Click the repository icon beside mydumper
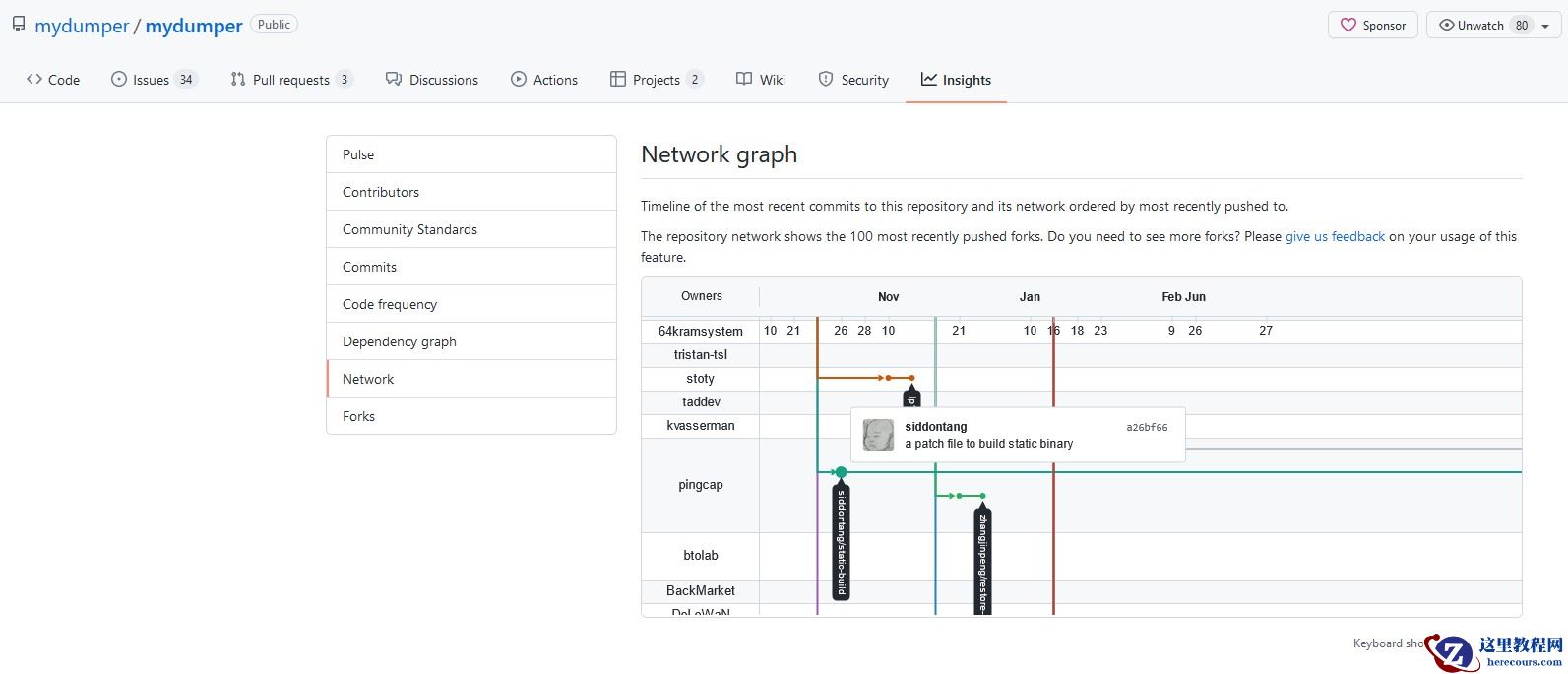This screenshot has width=1568, height=674. click(19, 25)
